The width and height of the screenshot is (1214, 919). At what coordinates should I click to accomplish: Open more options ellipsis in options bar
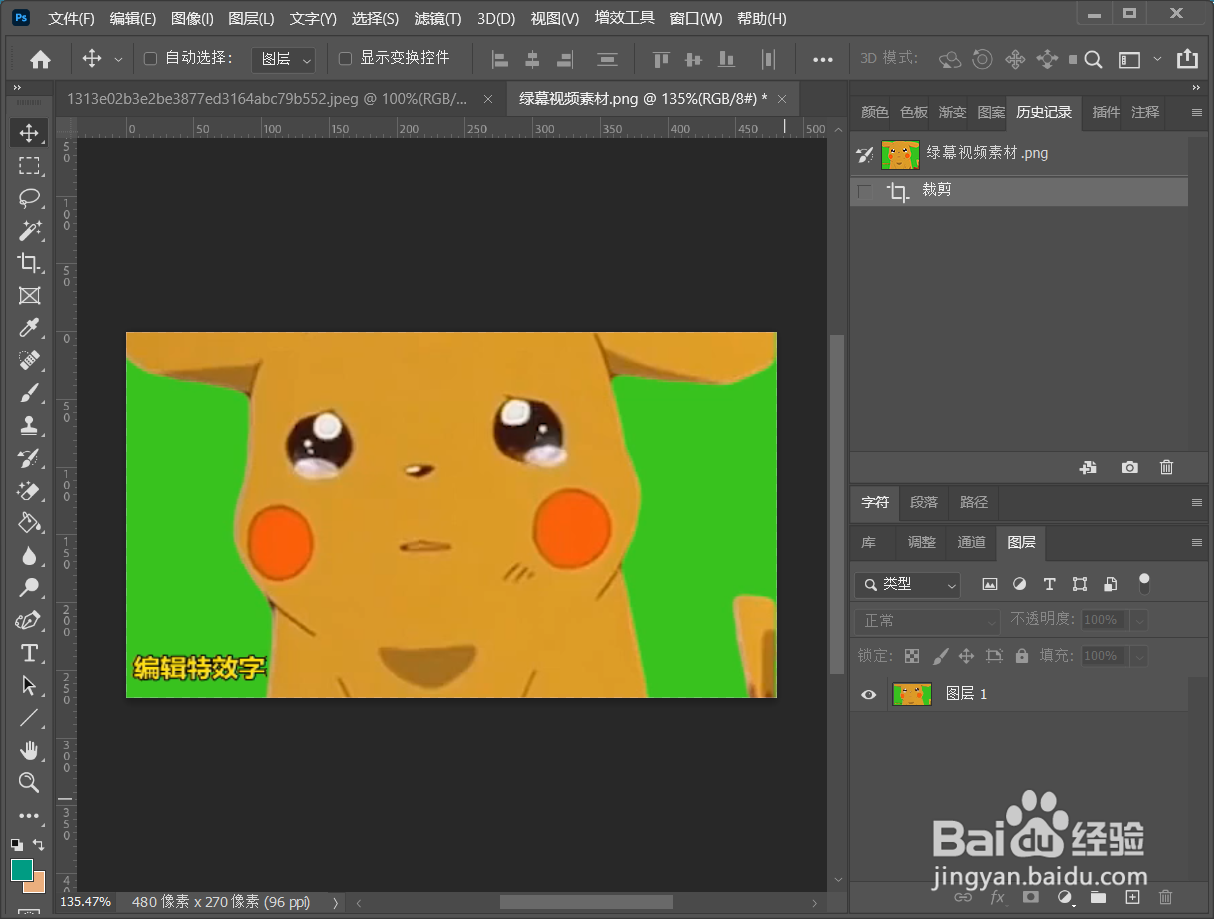[x=823, y=60]
